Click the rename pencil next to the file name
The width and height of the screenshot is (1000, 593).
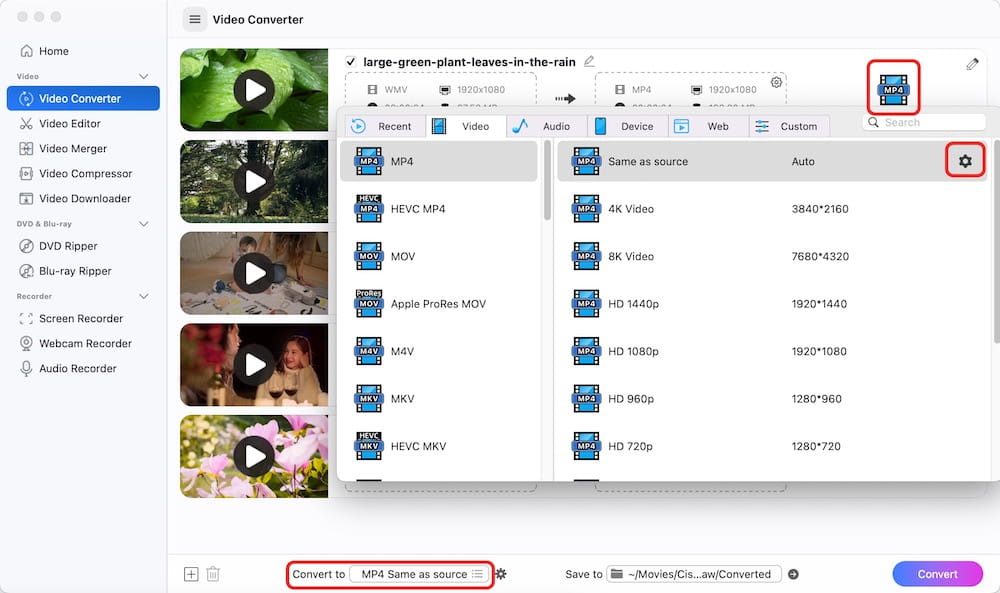(x=589, y=61)
